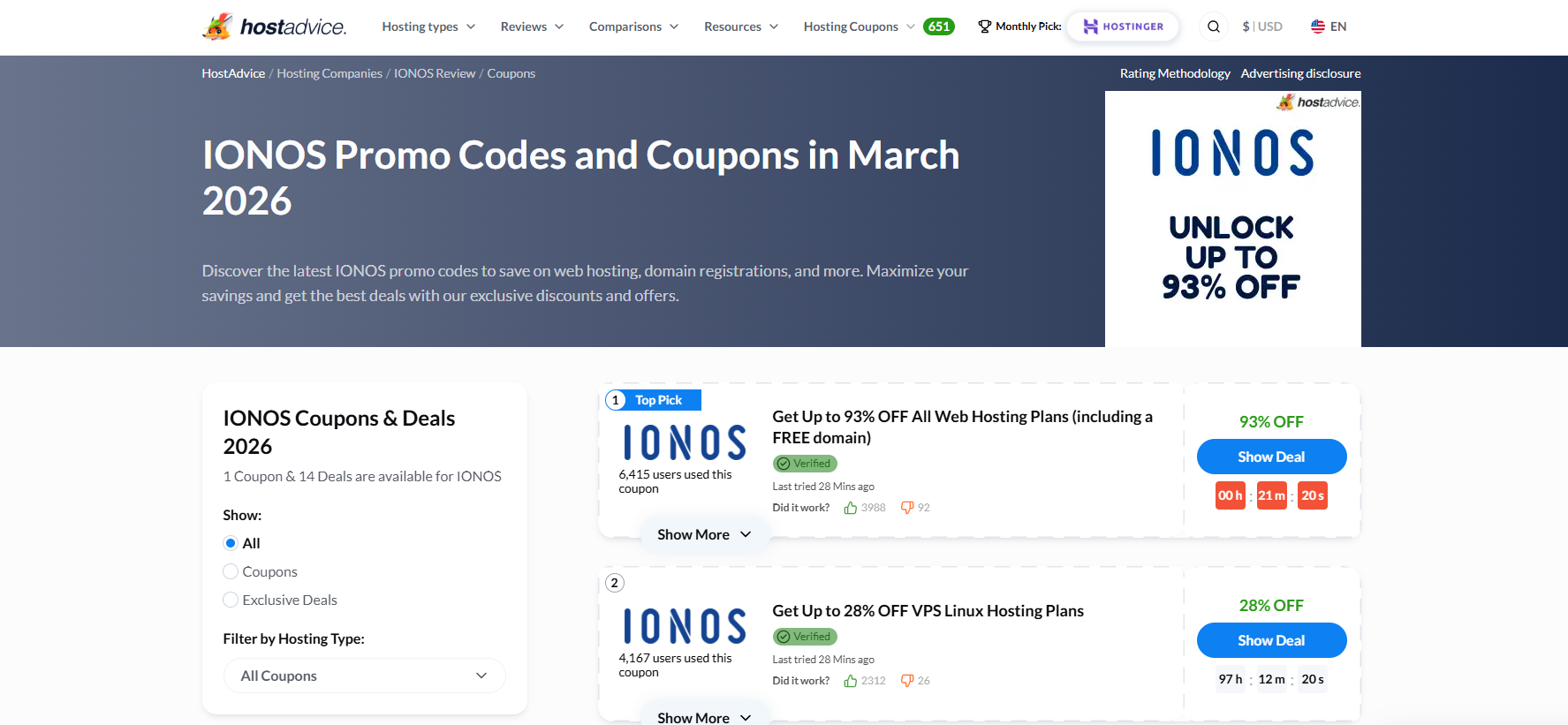Click Show Deal for 93% OFF

tap(1271, 457)
